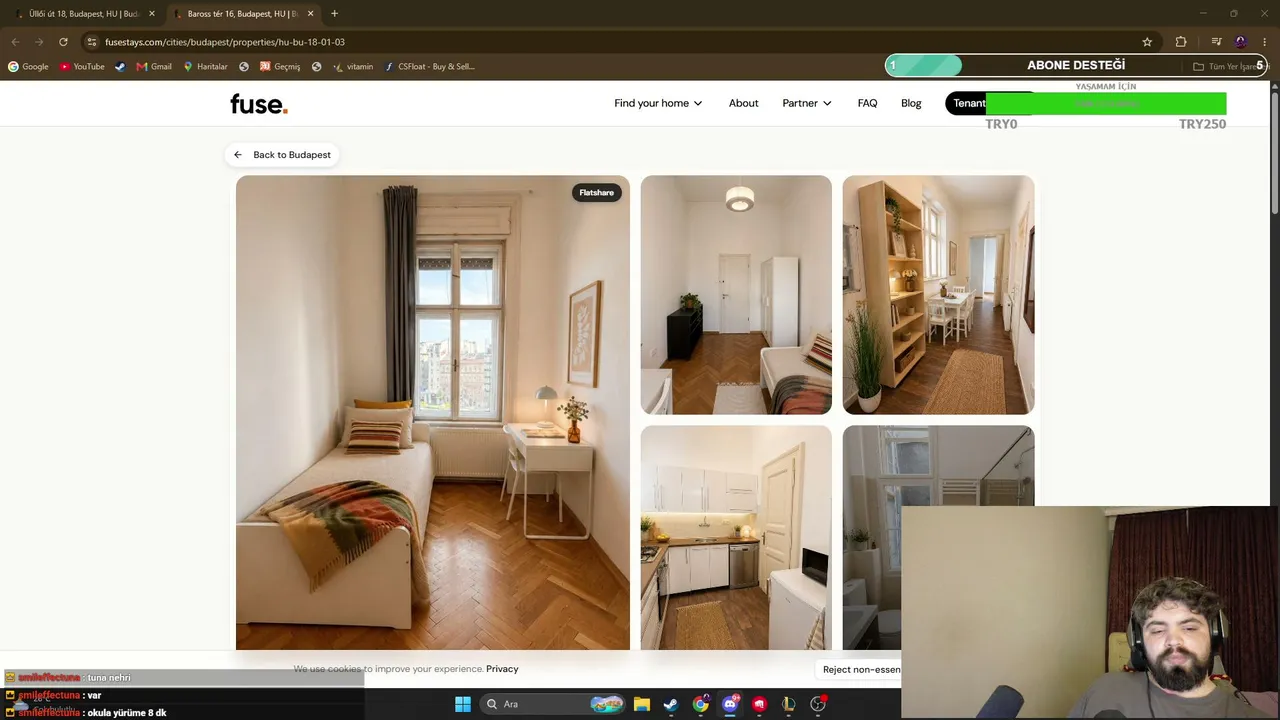Click the browser back arrow
This screenshot has width=1280, height=720.
pyautogui.click(x=15, y=42)
